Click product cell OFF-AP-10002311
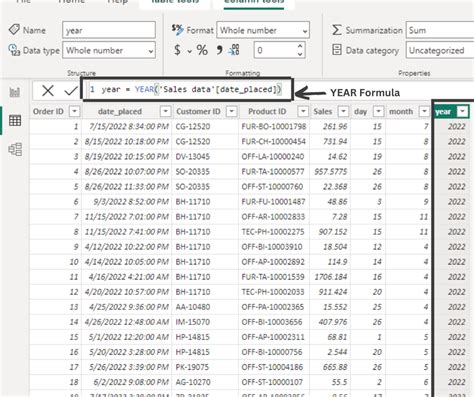This screenshot has height=397, width=474. click(x=273, y=337)
